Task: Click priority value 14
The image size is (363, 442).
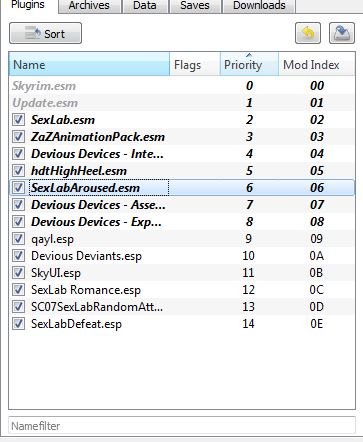Action: tap(248, 324)
